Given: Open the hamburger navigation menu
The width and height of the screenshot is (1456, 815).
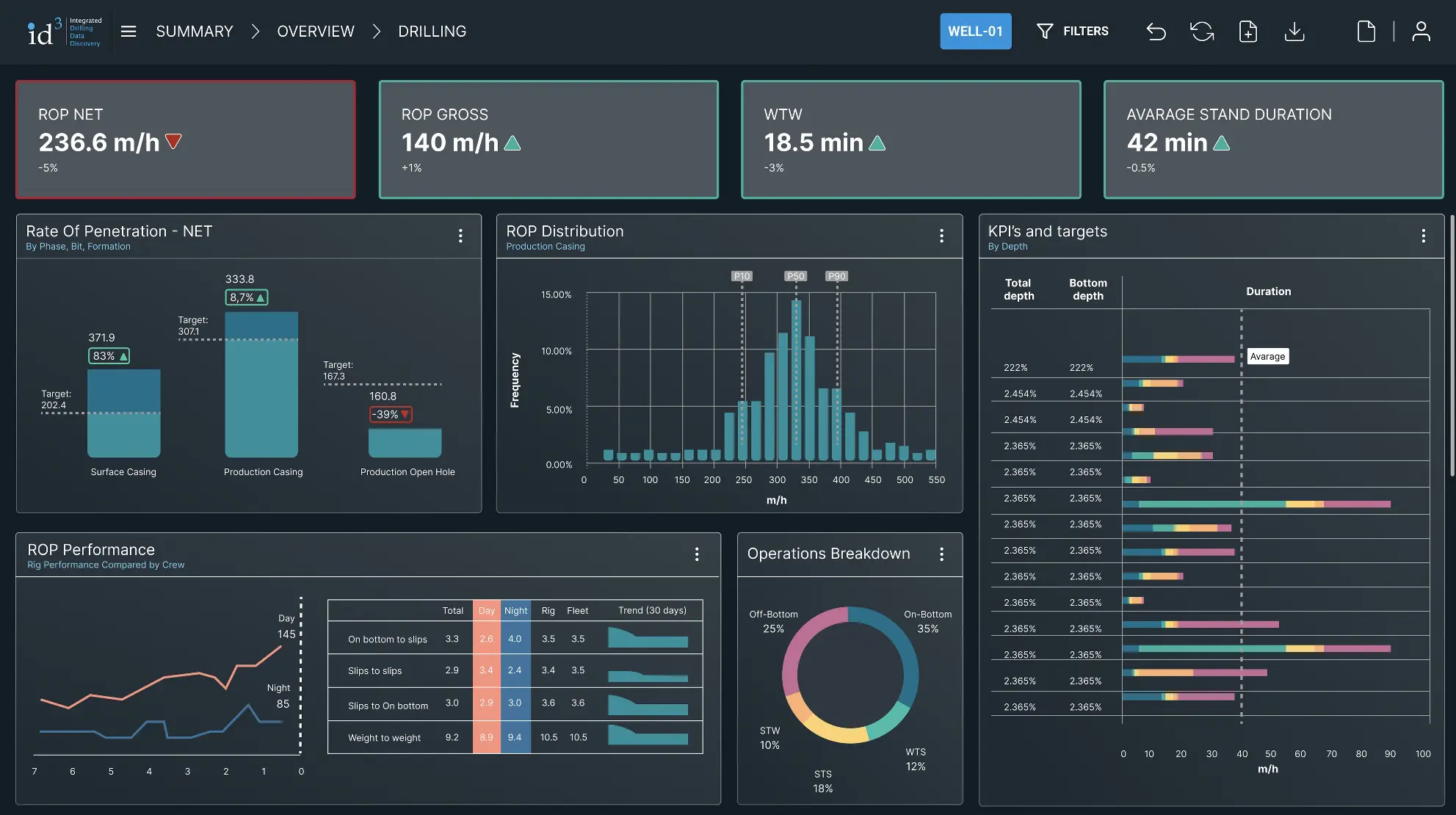Looking at the screenshot, I should [128, 31].
